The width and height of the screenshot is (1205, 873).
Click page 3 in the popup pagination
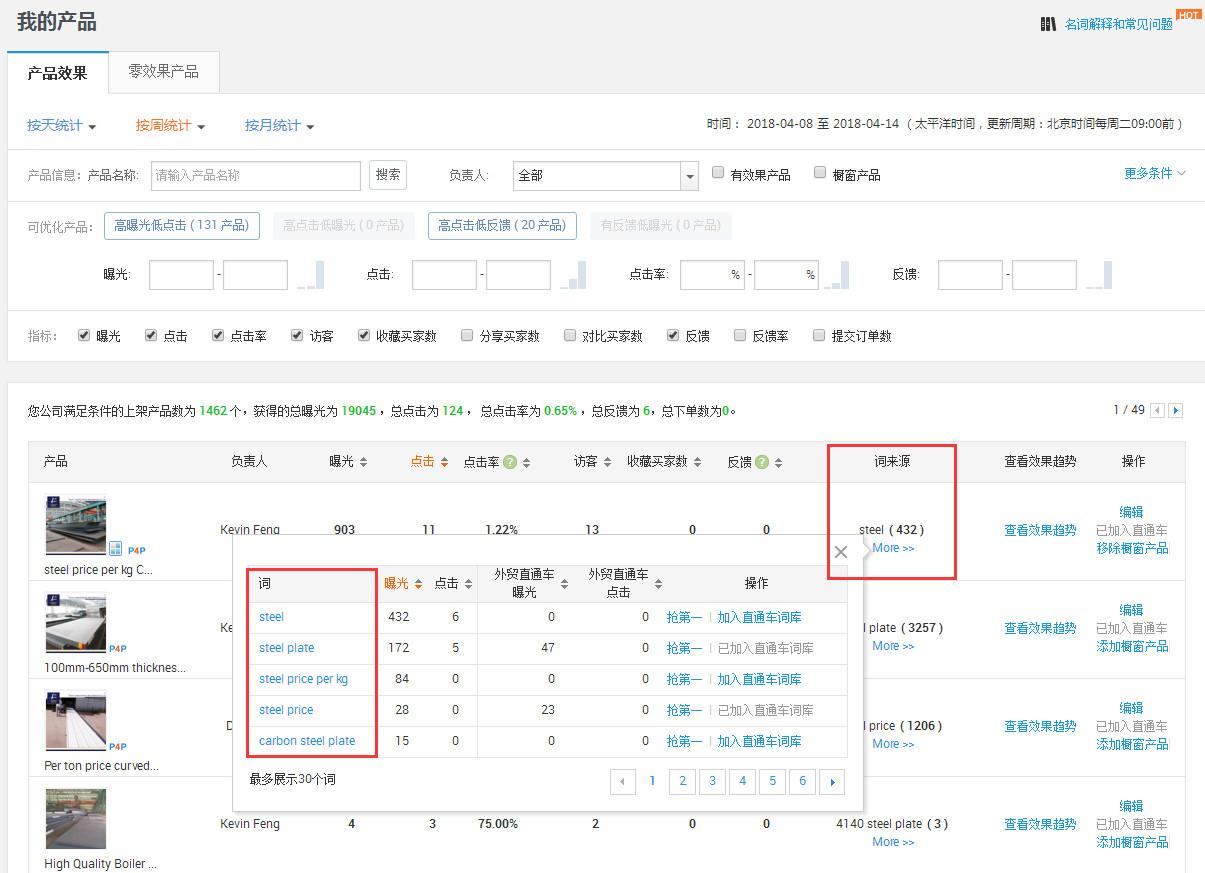712,781
